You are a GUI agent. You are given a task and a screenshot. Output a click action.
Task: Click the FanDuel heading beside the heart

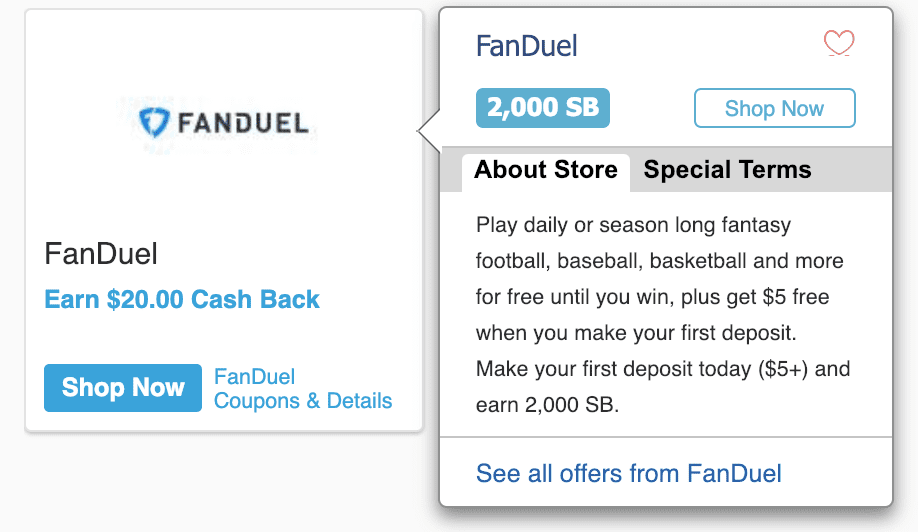[x=526, y=46]
